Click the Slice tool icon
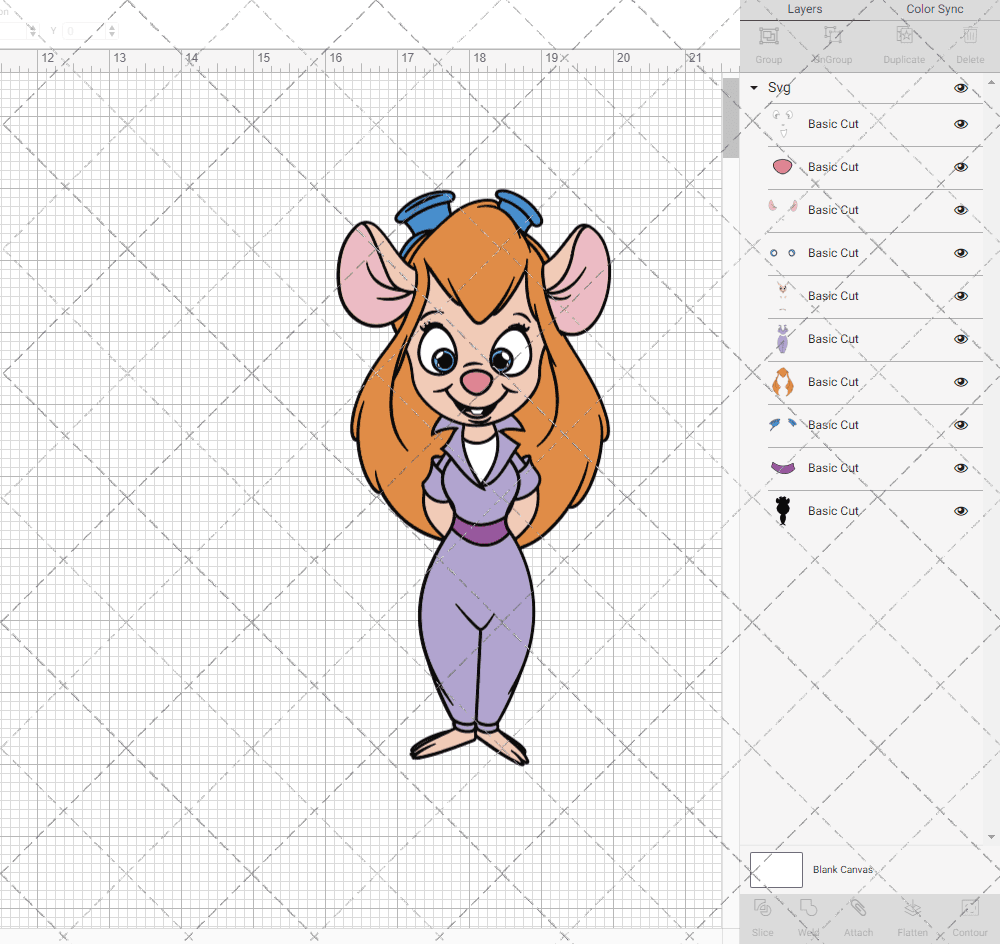This screenshot has width=1000, height=944. tap(762, 908)
